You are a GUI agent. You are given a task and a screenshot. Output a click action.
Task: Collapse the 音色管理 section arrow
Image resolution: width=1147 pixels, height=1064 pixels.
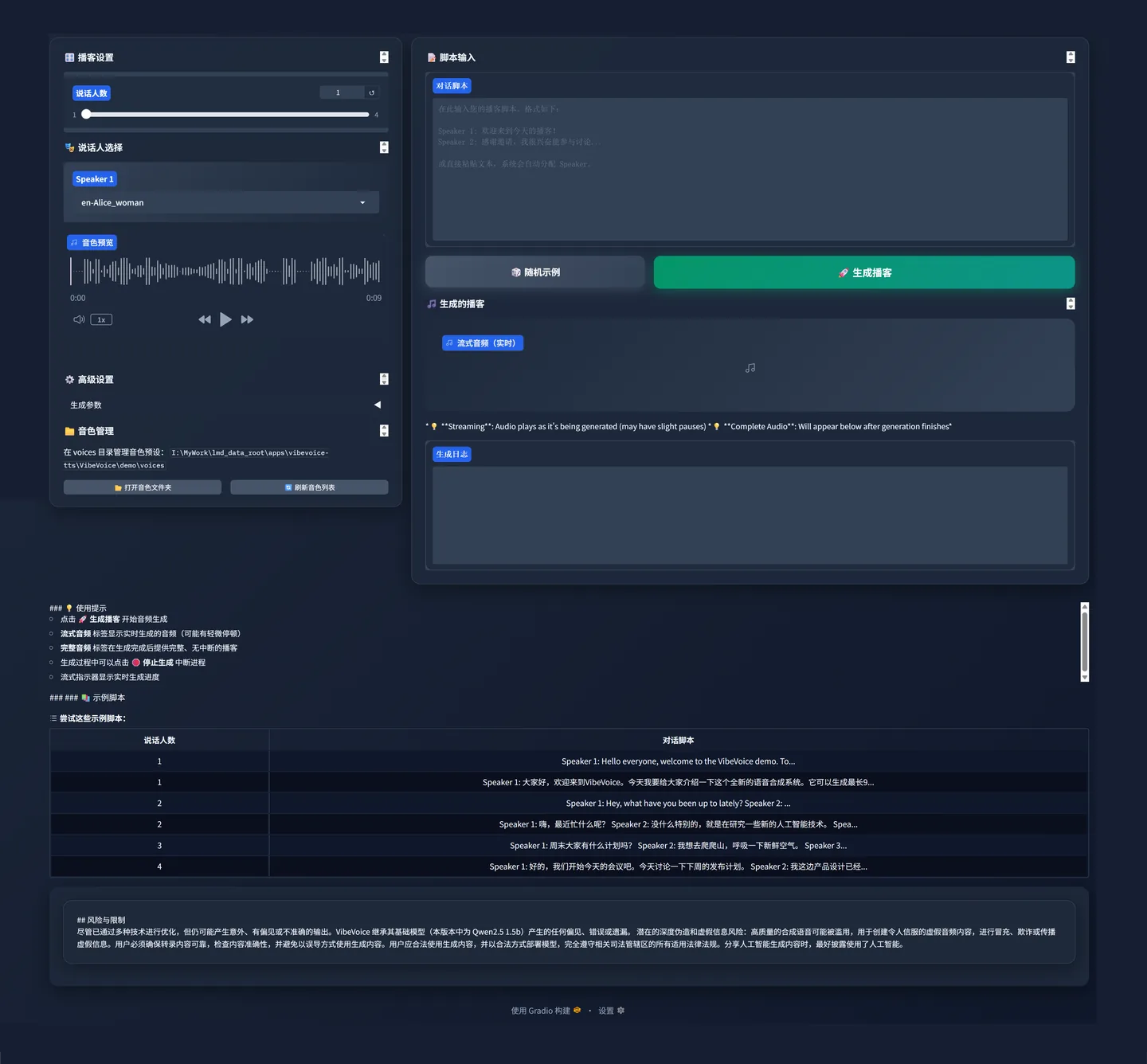click(x=384, y=431)
